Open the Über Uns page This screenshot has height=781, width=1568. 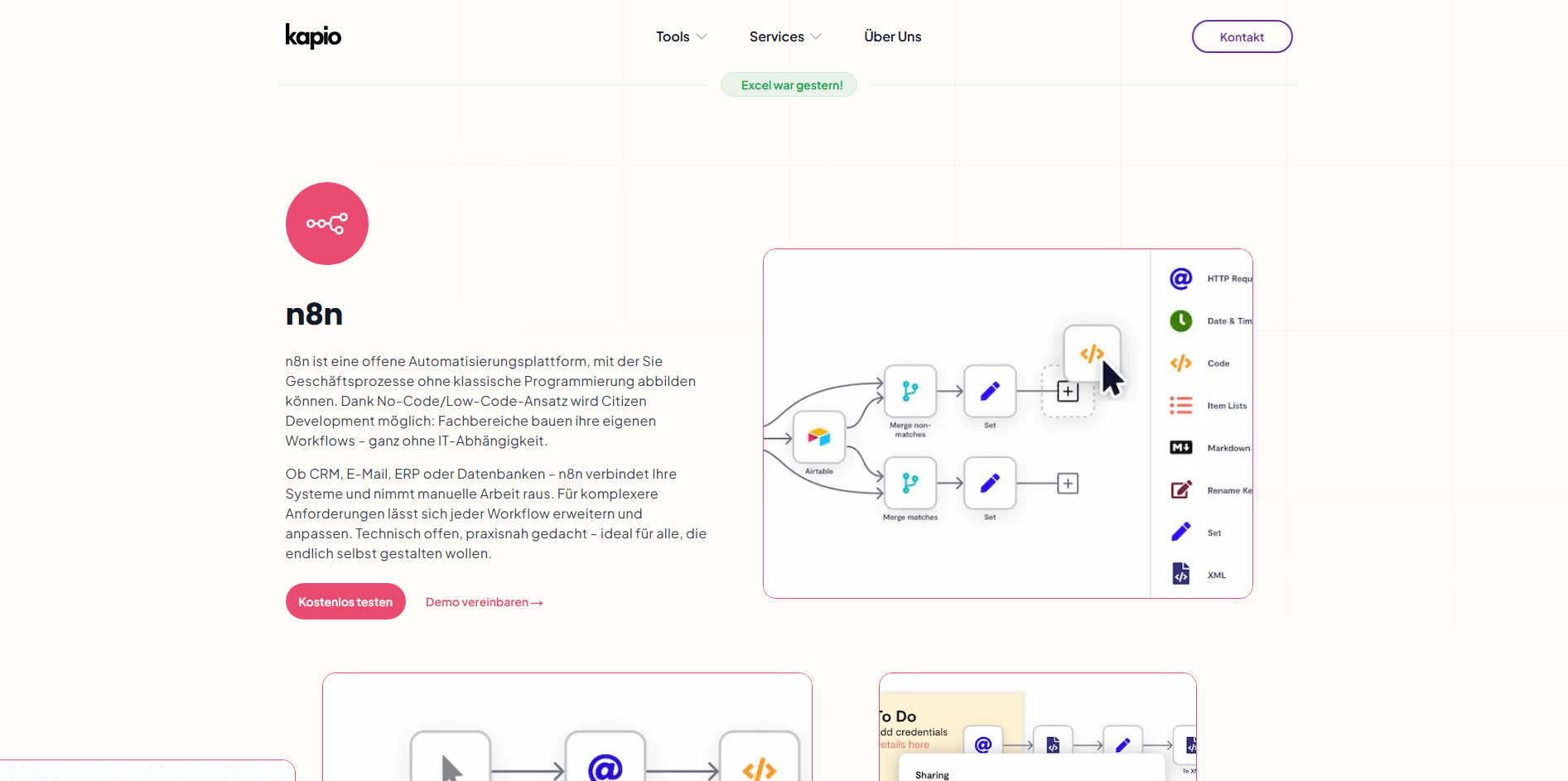pos(892,36)
